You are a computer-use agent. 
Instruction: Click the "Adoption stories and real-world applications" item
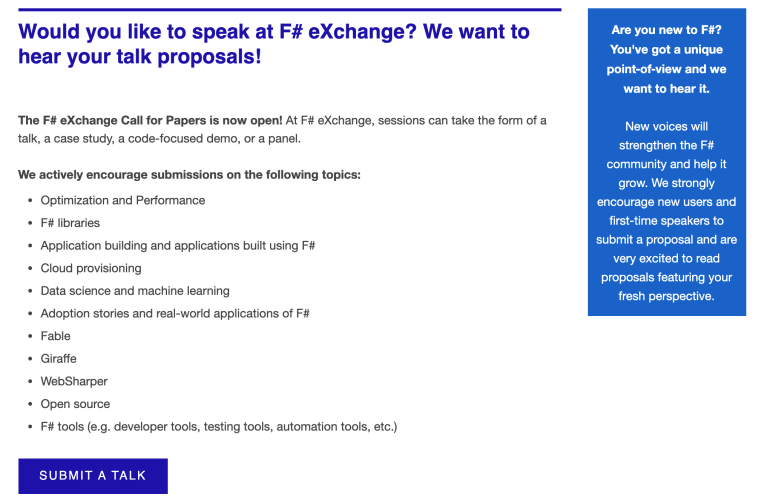[175, 314]
